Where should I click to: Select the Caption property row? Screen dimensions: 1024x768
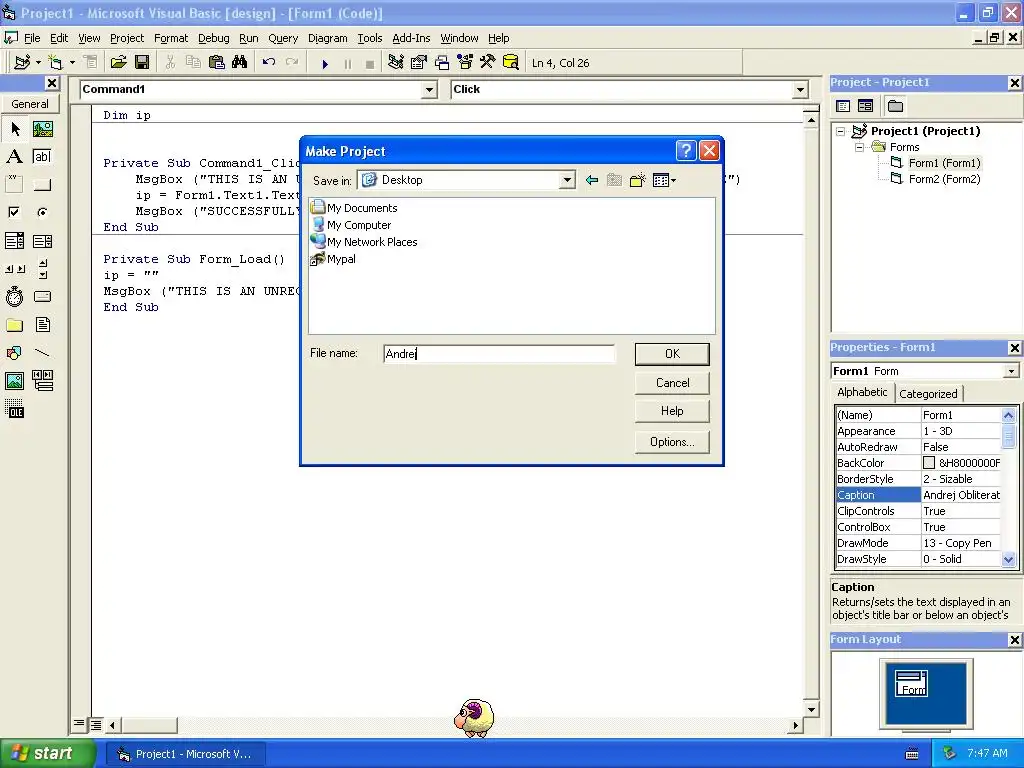point(918,495)
